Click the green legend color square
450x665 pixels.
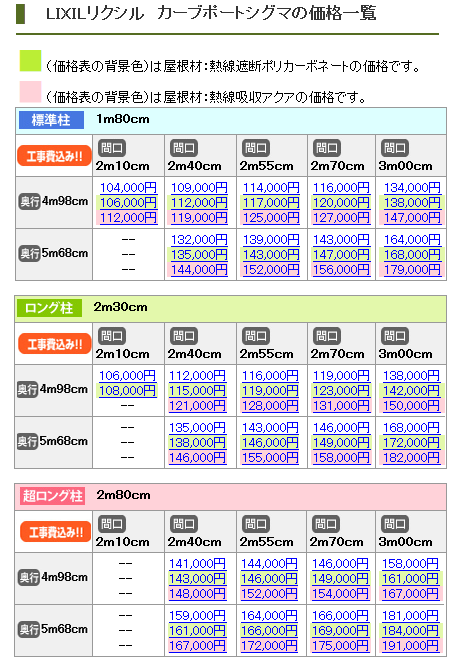click(30, 61)
